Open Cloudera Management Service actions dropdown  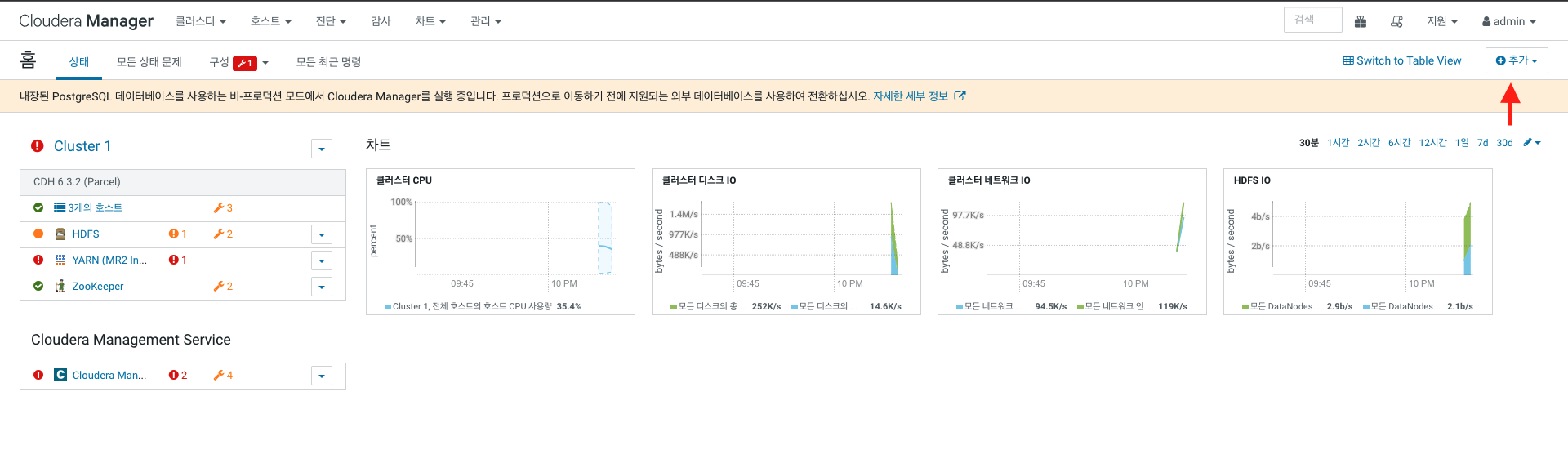coord(322,376)
